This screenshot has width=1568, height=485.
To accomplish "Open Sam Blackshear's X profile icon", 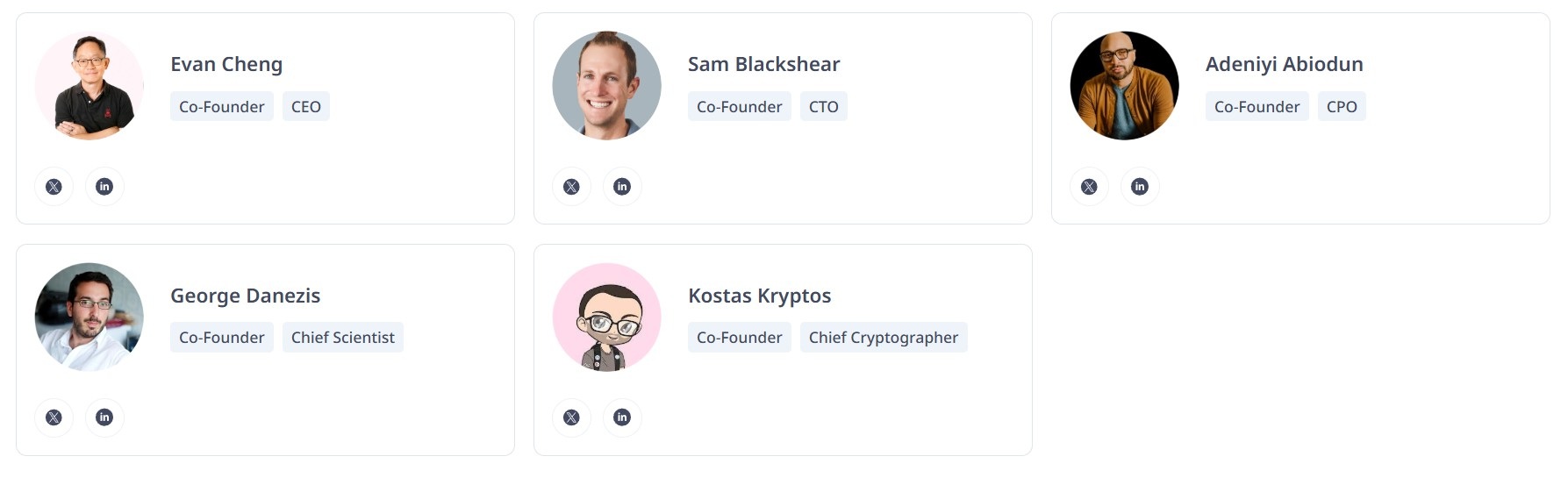I will [571, 186].
